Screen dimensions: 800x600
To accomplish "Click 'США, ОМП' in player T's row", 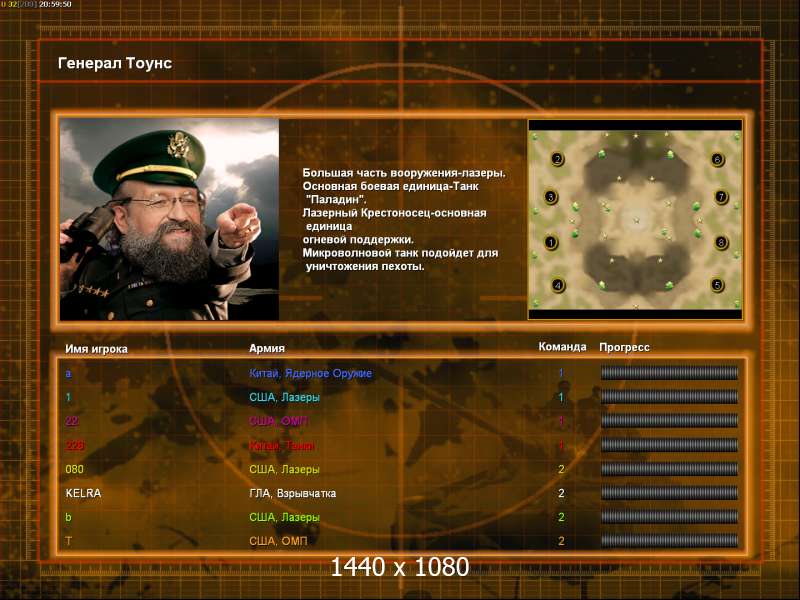I will tap(278, 541).
